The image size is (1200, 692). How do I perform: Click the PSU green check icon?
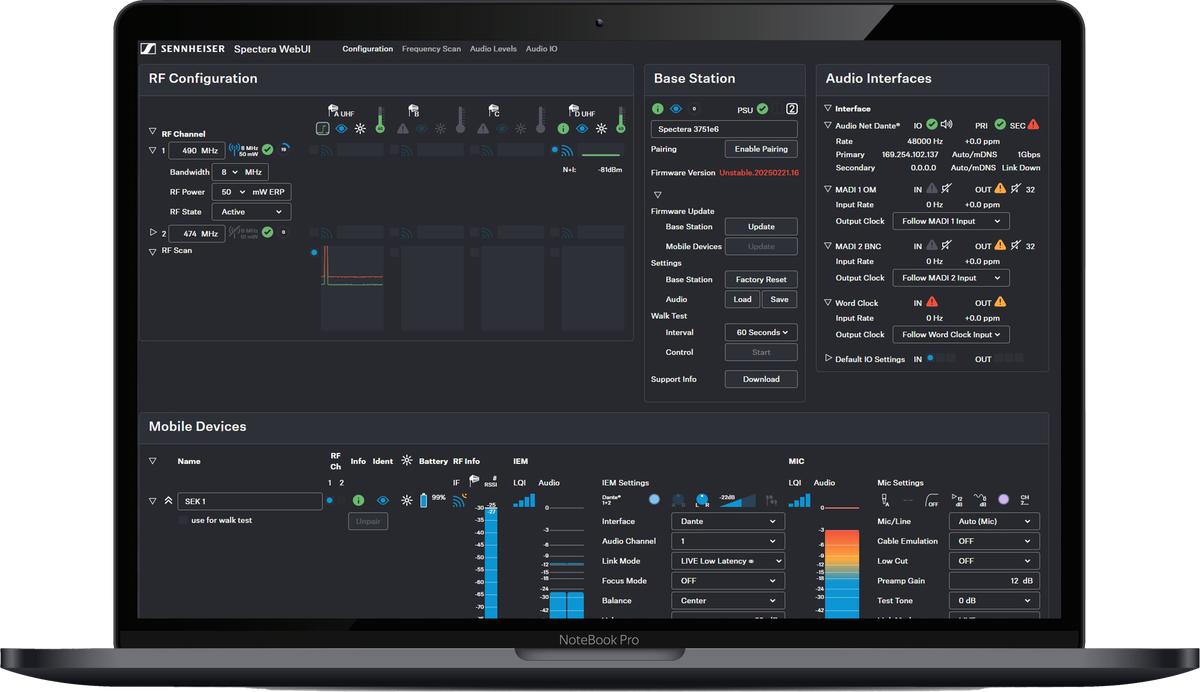762,108
